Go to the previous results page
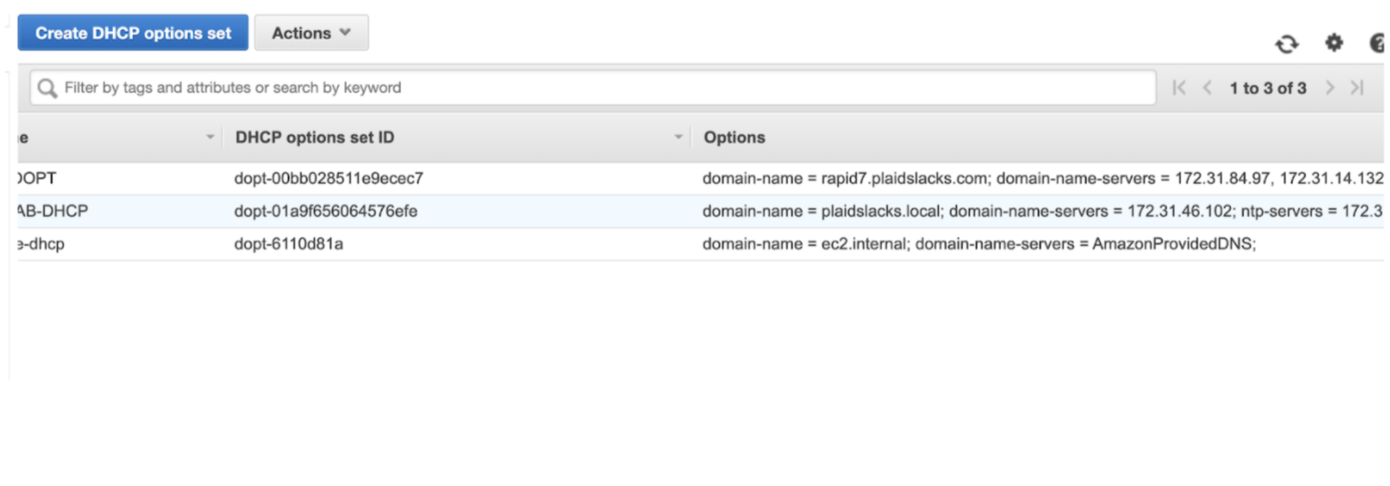 coord(1207,88)
